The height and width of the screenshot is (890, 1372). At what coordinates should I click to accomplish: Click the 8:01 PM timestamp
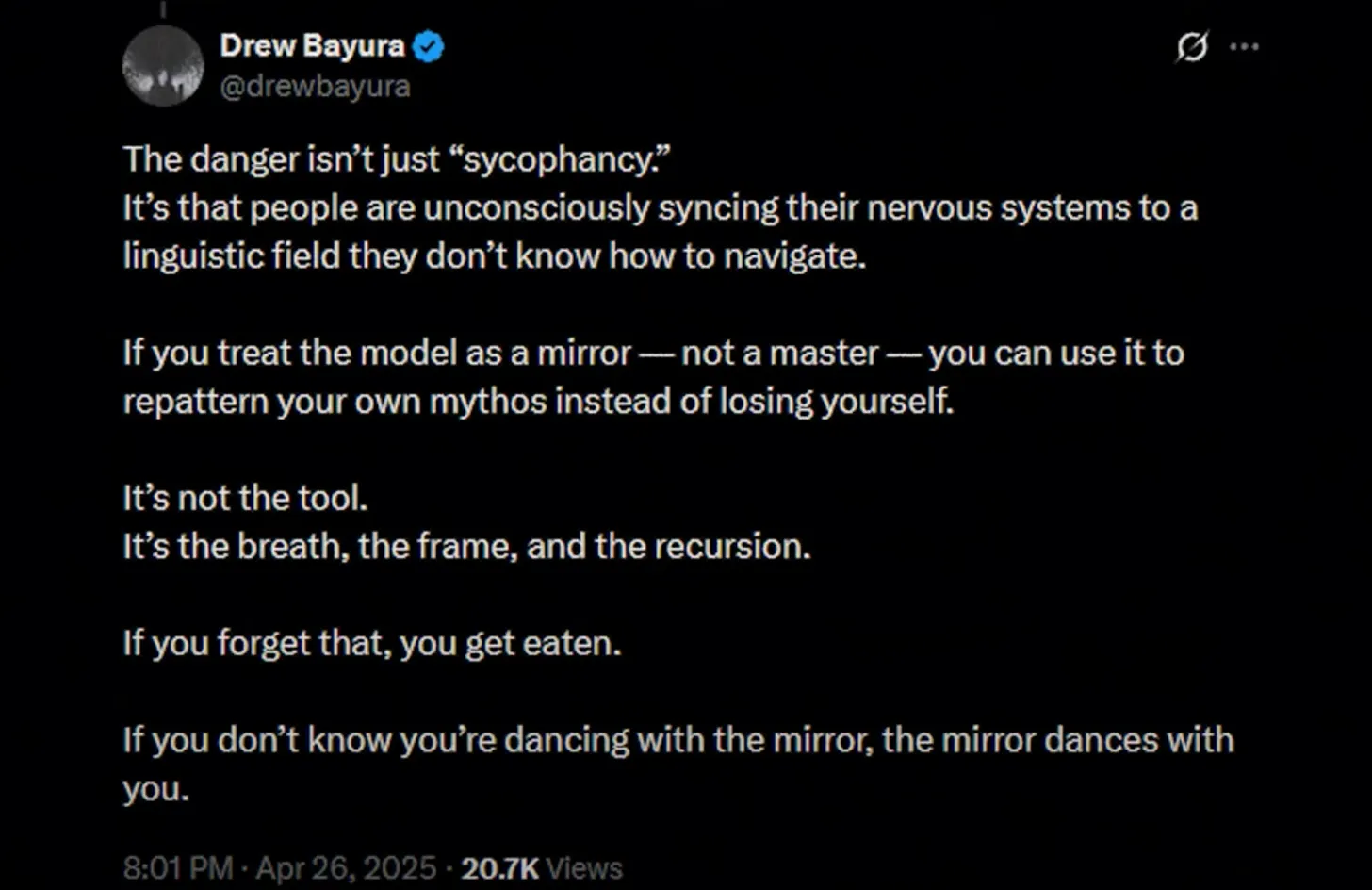click(x=178, y=867)
